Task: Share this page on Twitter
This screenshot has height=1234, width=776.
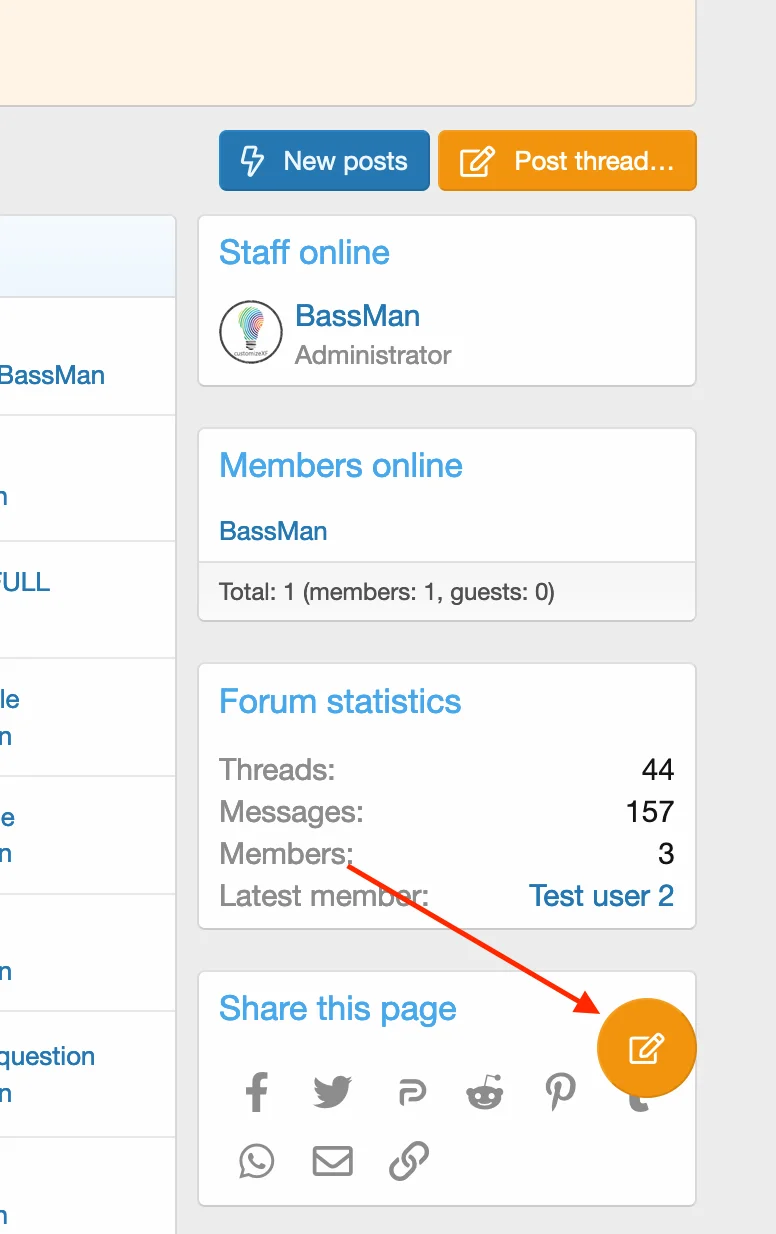Action: coord(332,1091)
